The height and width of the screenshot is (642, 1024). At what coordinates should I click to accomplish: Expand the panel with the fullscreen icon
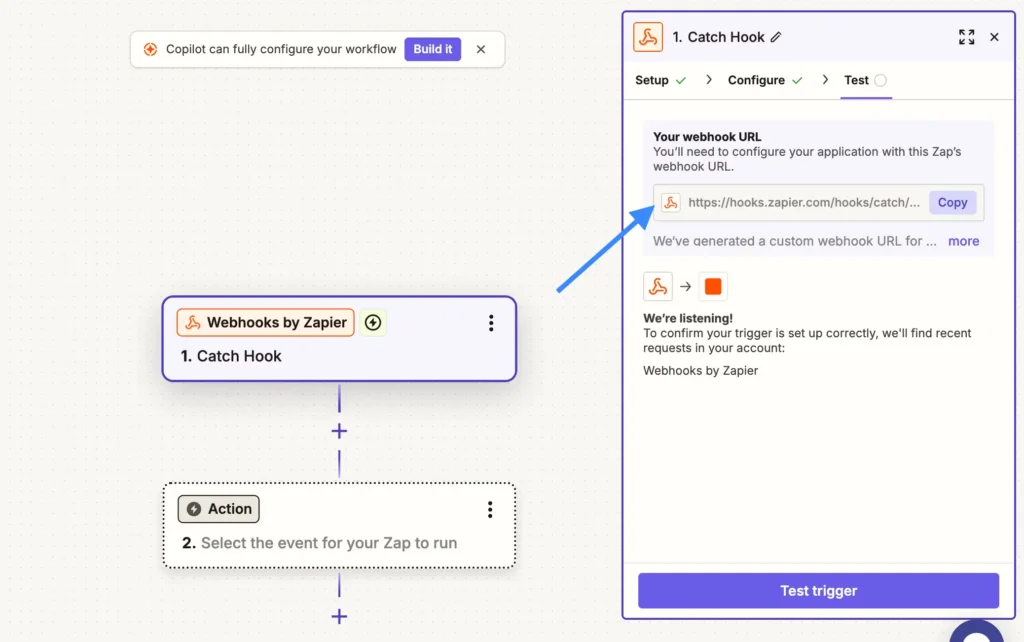(966, 37)
